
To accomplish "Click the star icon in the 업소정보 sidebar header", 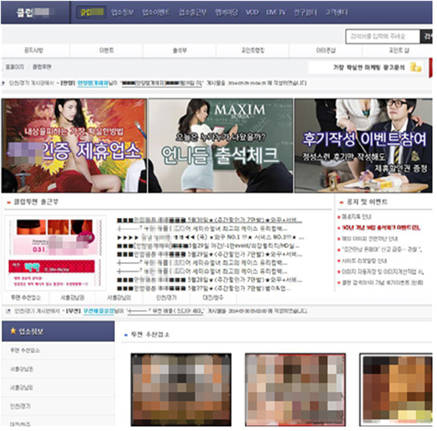I will (x=13, y=331).
